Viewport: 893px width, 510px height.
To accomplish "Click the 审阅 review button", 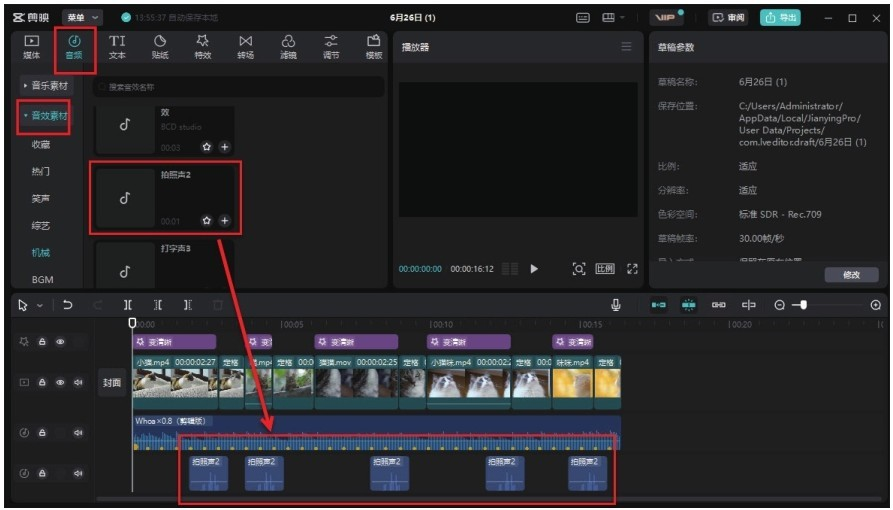I will tap(728, 18).
